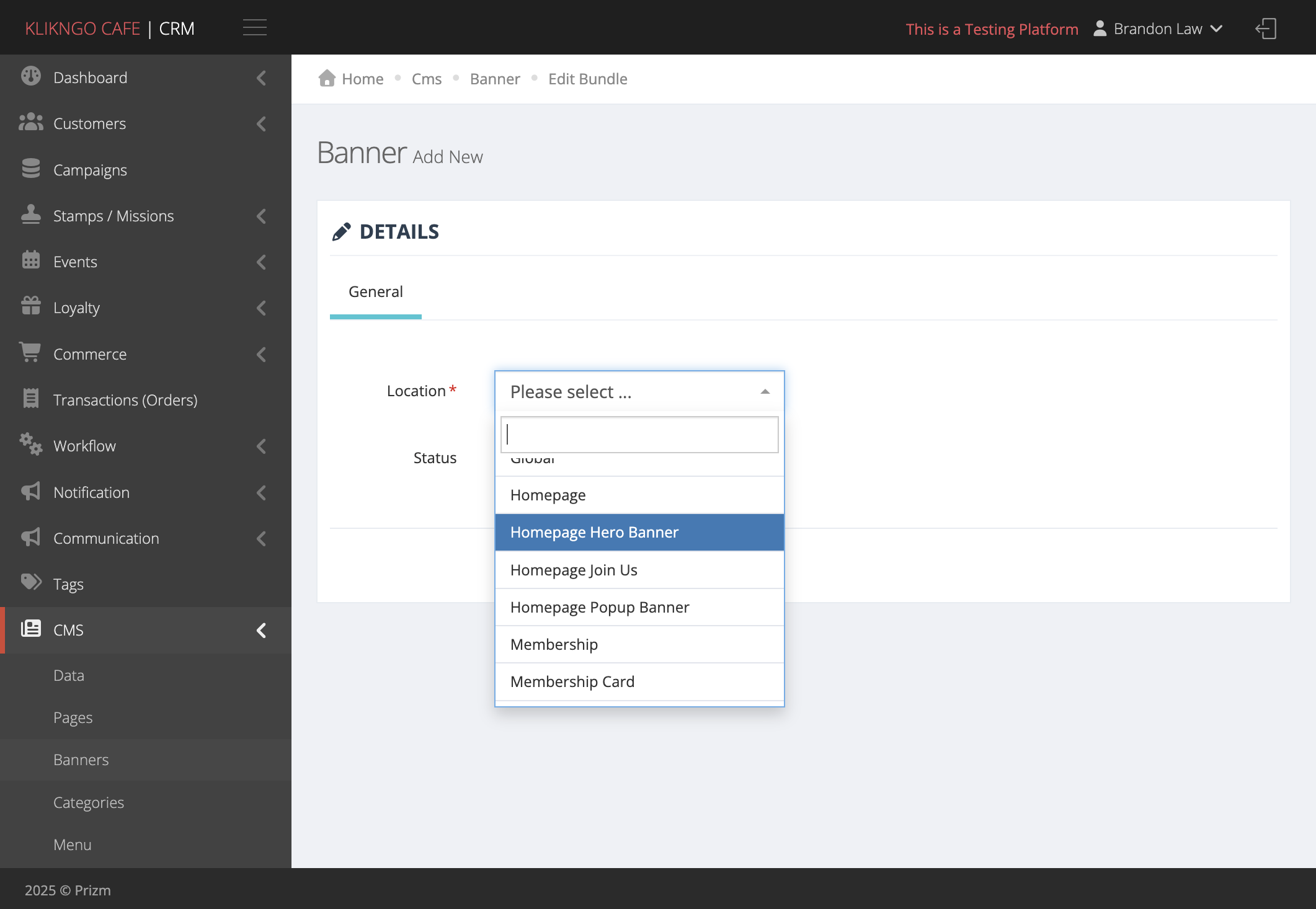Choose Homepage Hero Banner option
The image size is (1316, 909).
pyautogui.click(x=639, y=533)
